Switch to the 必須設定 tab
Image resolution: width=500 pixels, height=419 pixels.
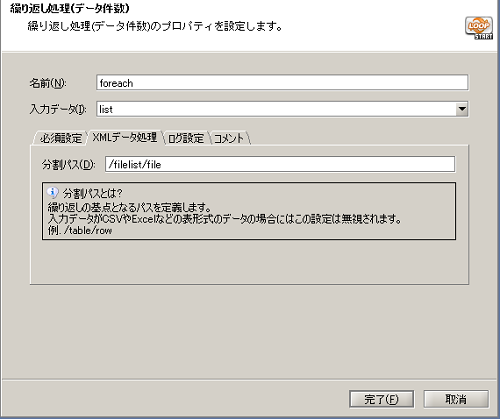(60, 138)
